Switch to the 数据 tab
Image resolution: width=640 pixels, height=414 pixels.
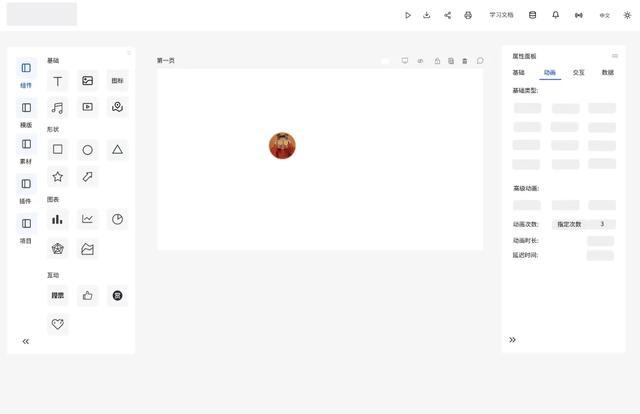[608, 72]
